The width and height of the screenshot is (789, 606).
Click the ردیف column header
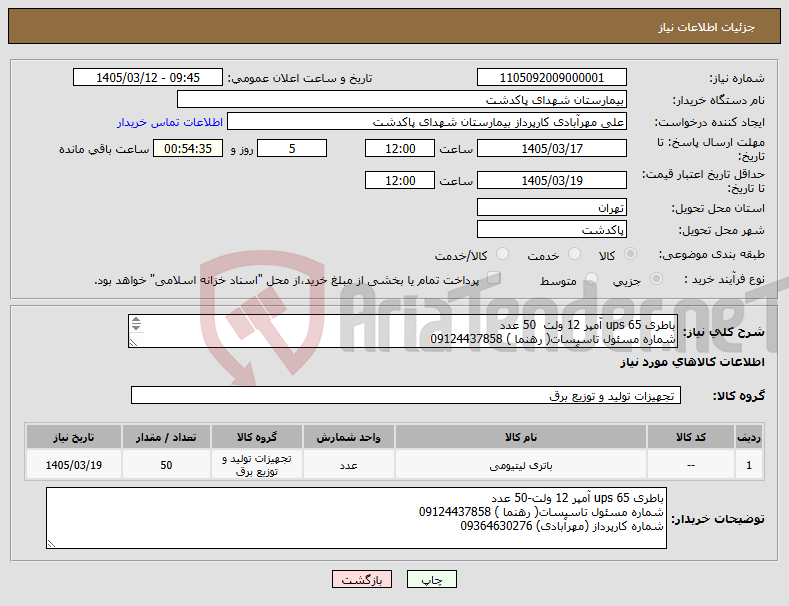point(749,437)
